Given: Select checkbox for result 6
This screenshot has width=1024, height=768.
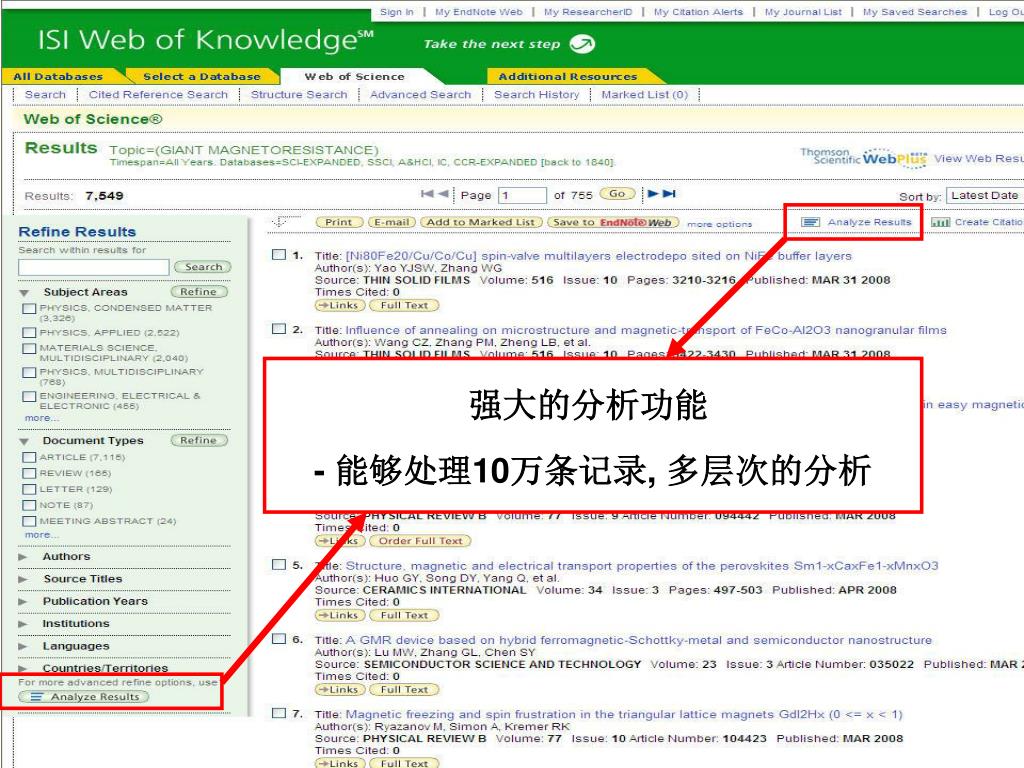Looking at the screenshot, I should (x=279, y=639).
